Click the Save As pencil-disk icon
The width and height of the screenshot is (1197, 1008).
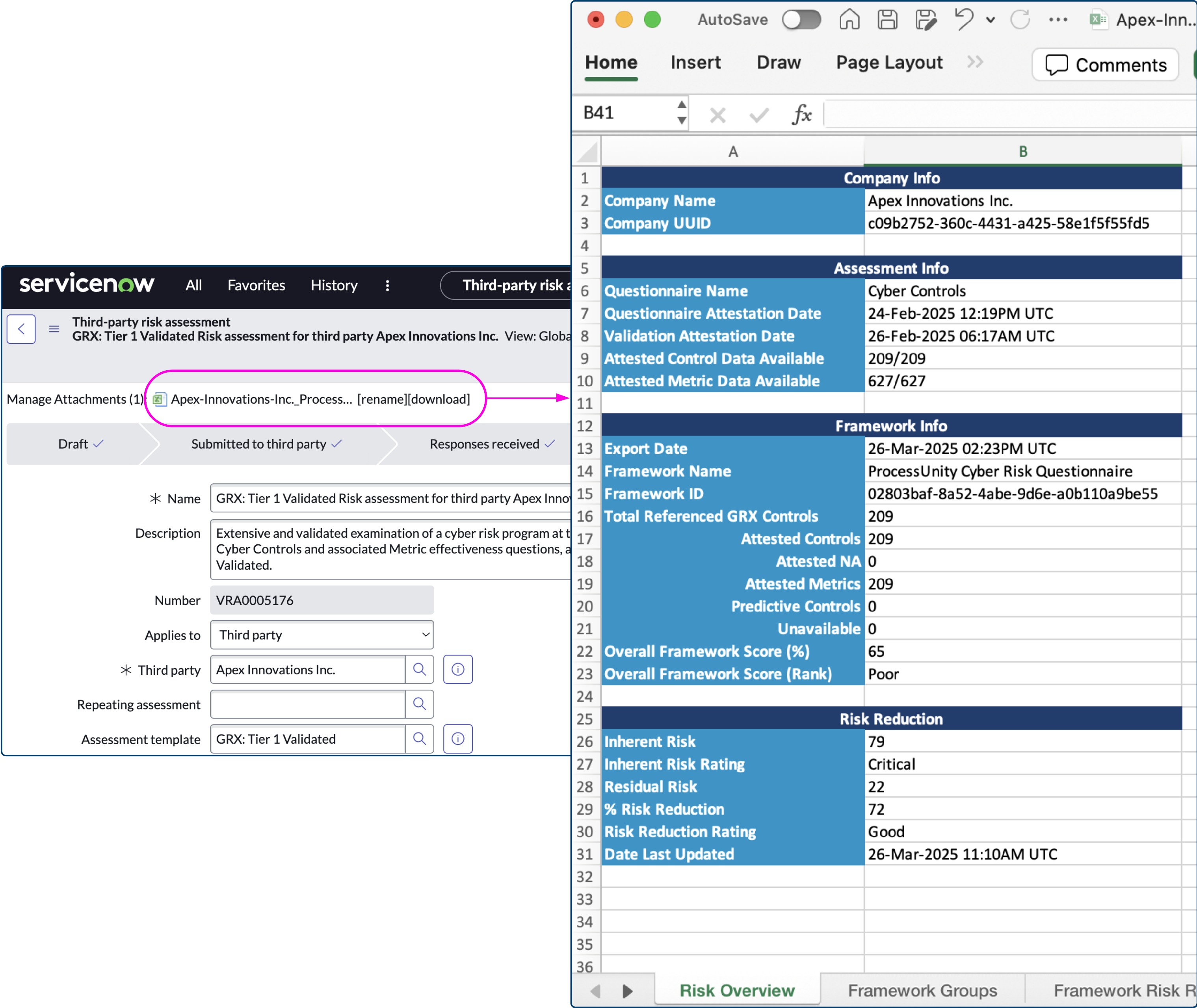926,20
